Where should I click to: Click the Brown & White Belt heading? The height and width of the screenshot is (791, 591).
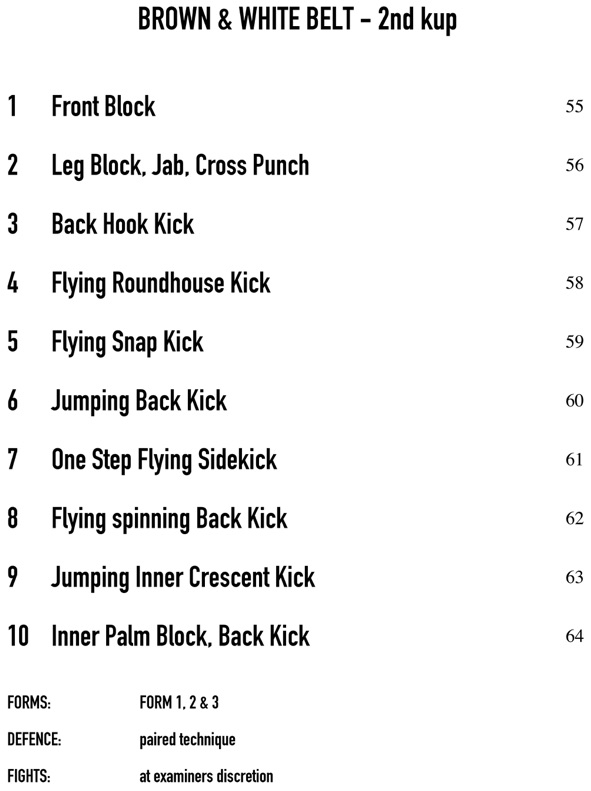[298, 20]
